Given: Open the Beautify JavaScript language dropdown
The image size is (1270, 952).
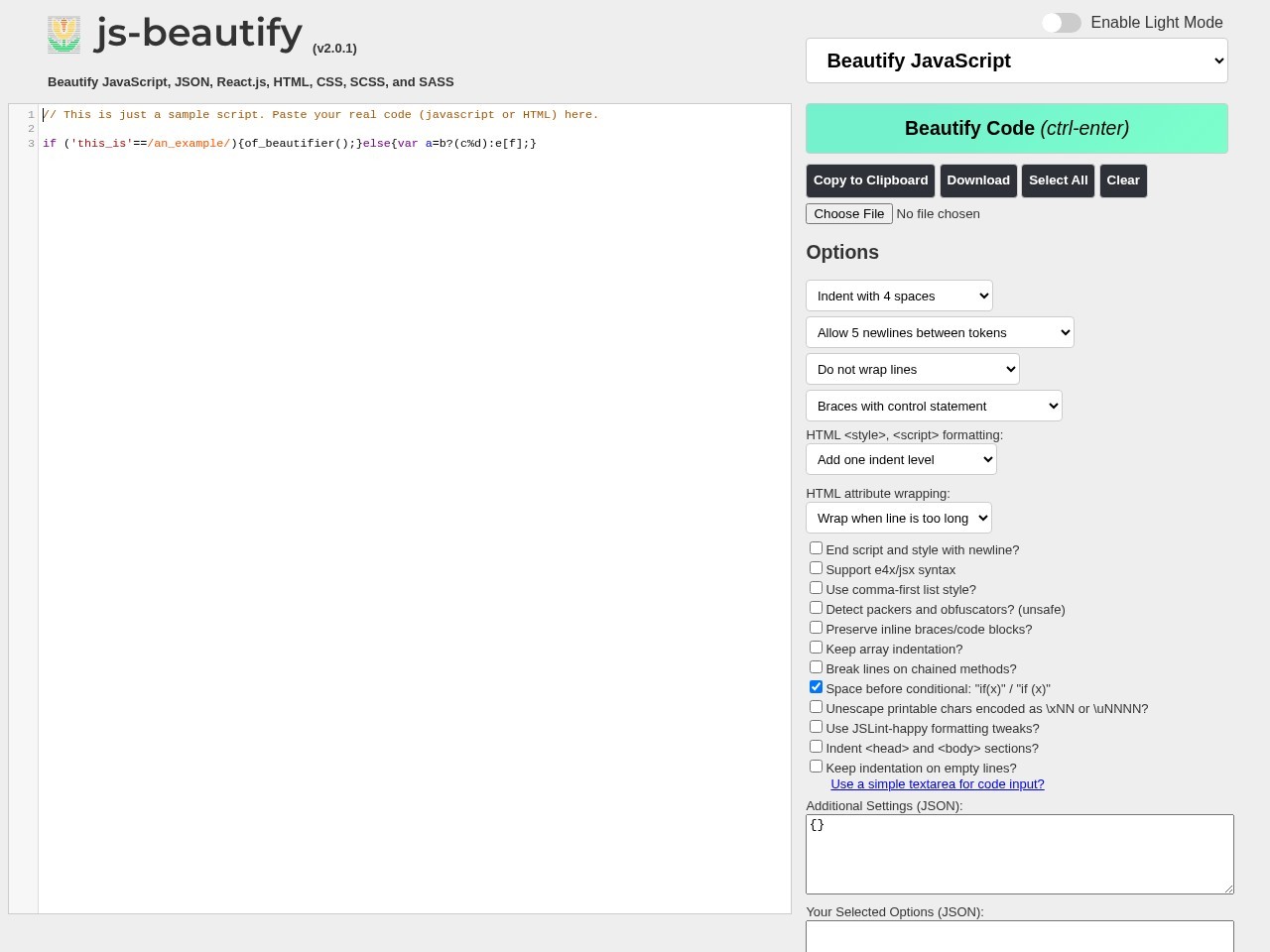Looking at the screenshot, I should [x=1017, y=60].
